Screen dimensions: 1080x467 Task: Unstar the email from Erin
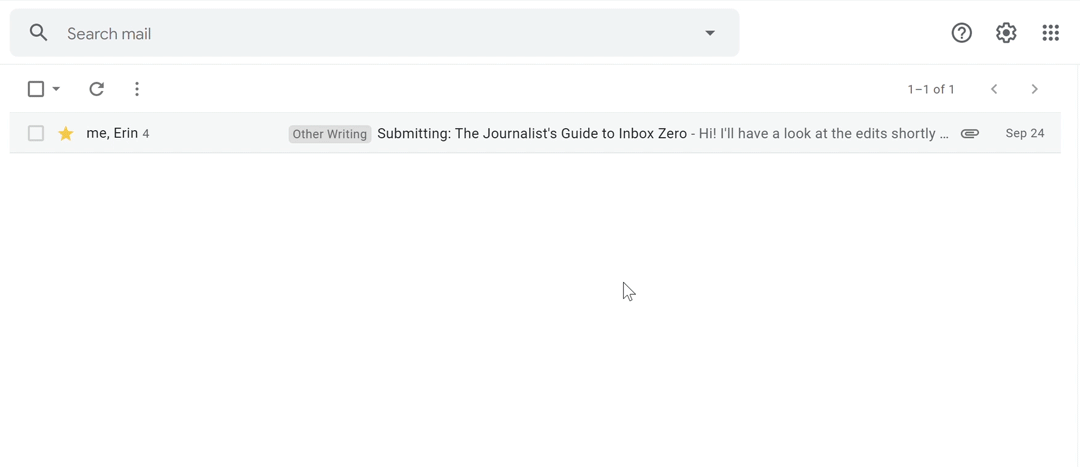click(66, 133)
